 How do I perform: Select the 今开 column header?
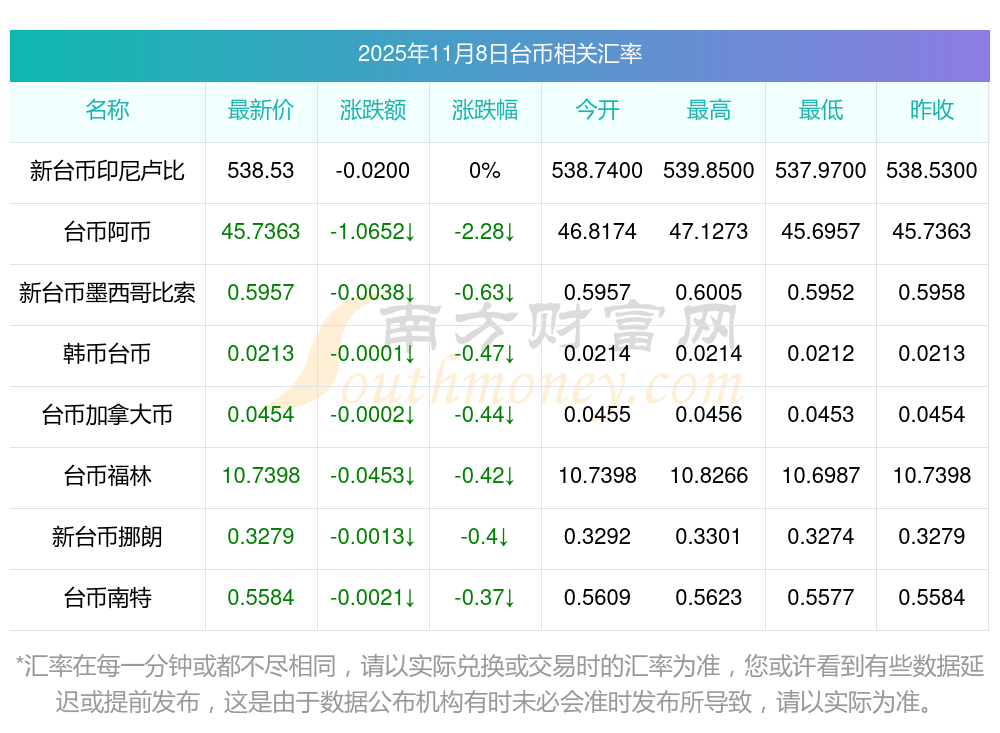(597, 110)
